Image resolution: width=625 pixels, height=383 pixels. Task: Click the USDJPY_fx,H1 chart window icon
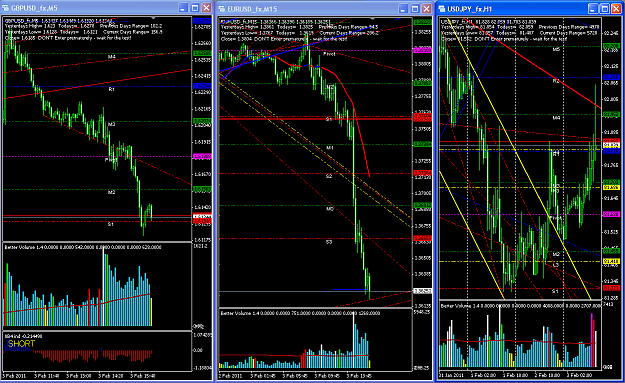pyautogui.click(x=442, y=9)
